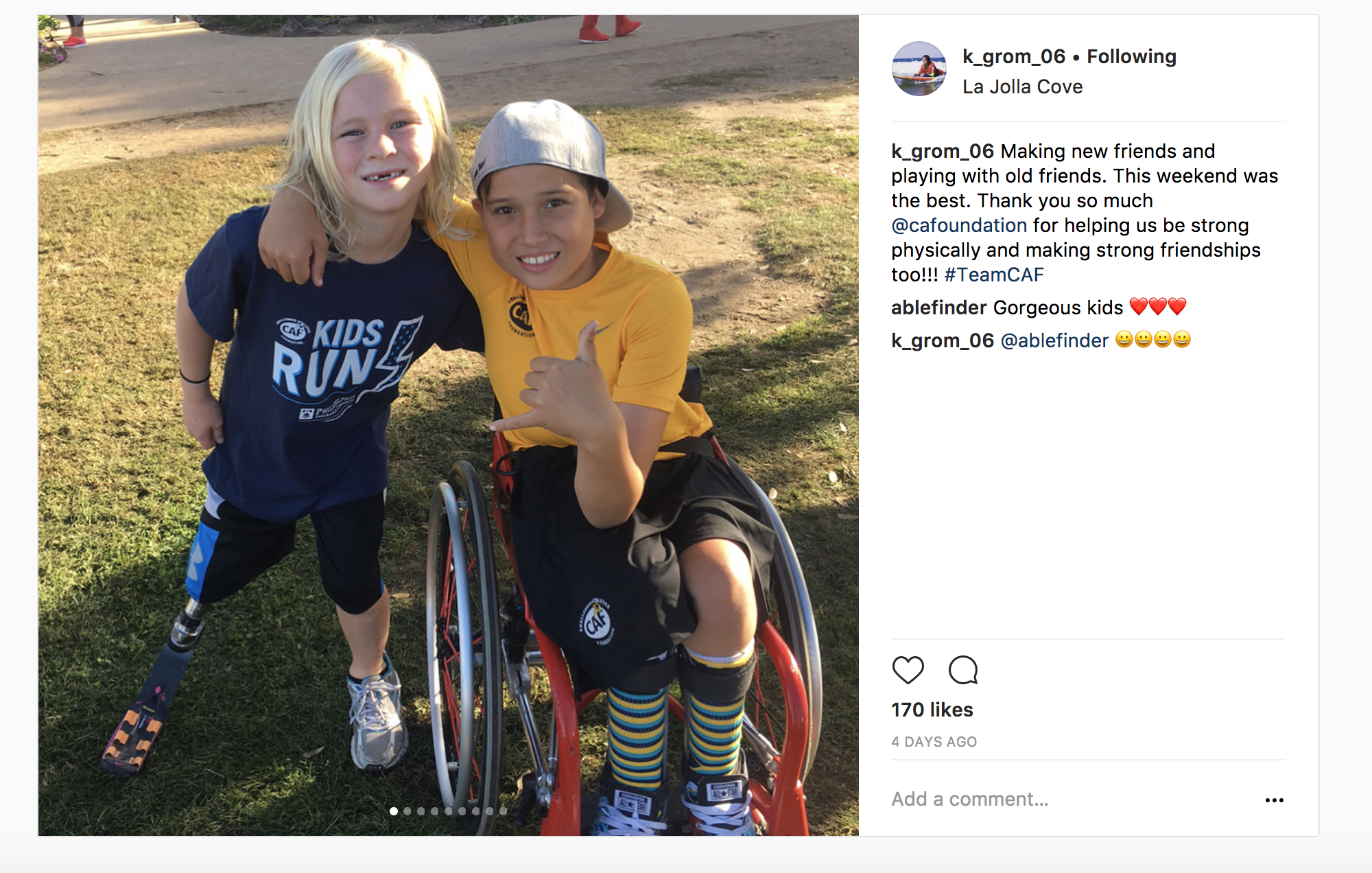
Task: Like the post with the heart icon
Action: (908, 670)
